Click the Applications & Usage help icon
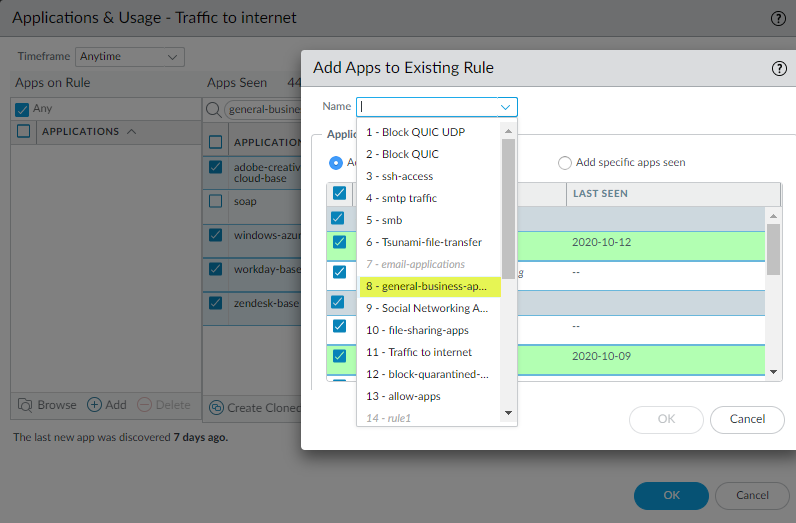Screen dimensions: 796x523 778,18
